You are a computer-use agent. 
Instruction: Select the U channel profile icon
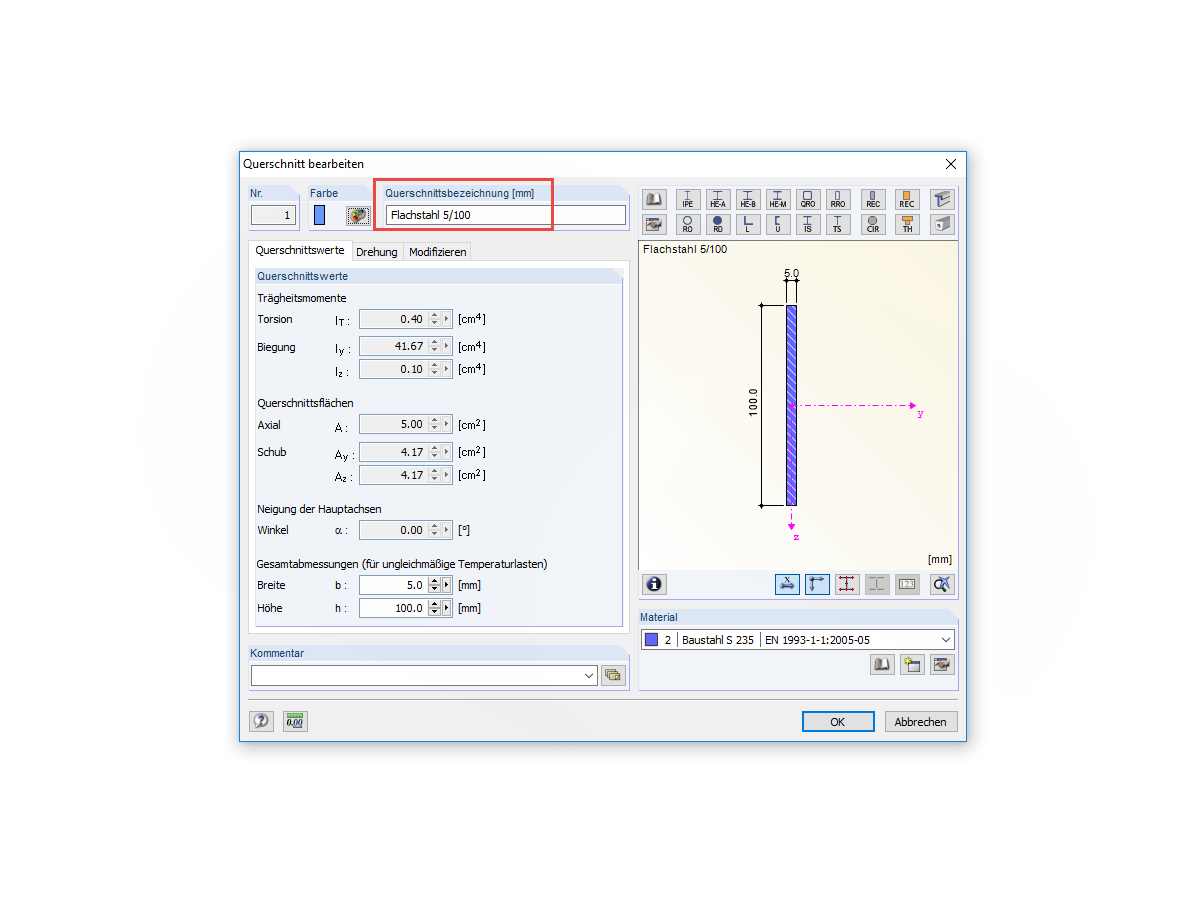tap(778, 224)
